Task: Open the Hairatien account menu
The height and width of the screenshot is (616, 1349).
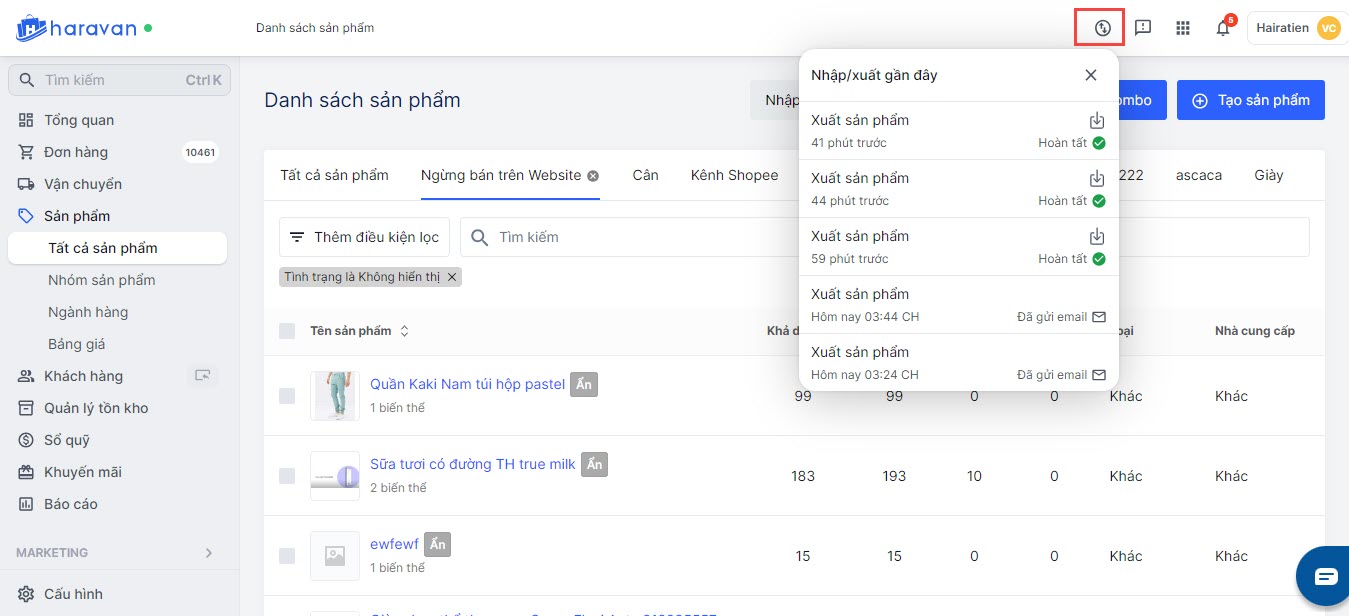Action: pos(1297,28)
